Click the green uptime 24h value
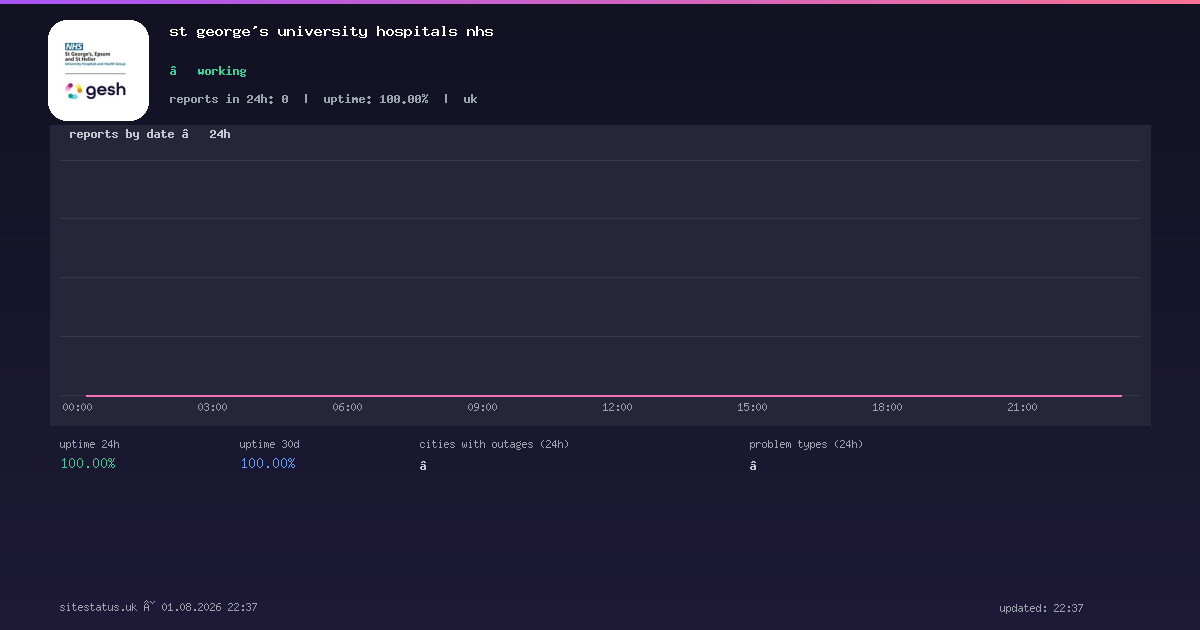 (x=88, y=463)
